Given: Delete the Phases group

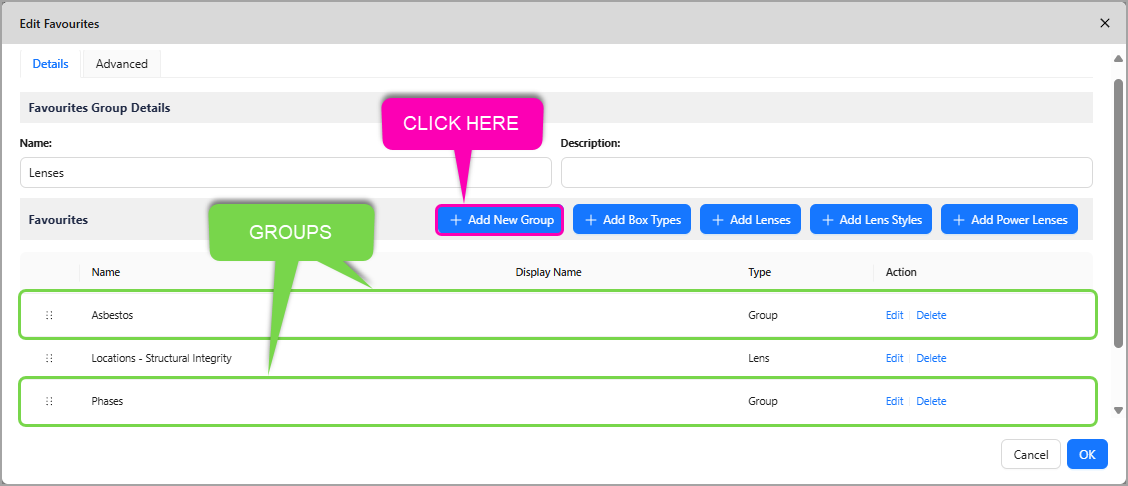Looking at the screenshot, I should click(x=931, y=401).
